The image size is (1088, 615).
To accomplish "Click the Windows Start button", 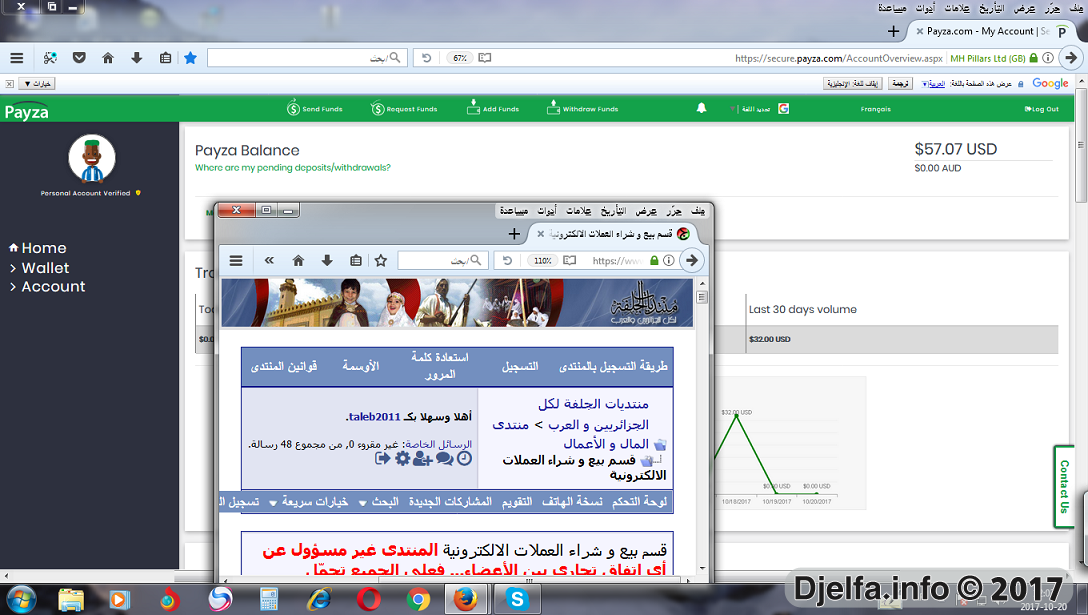I will click(x=20, y=599).
